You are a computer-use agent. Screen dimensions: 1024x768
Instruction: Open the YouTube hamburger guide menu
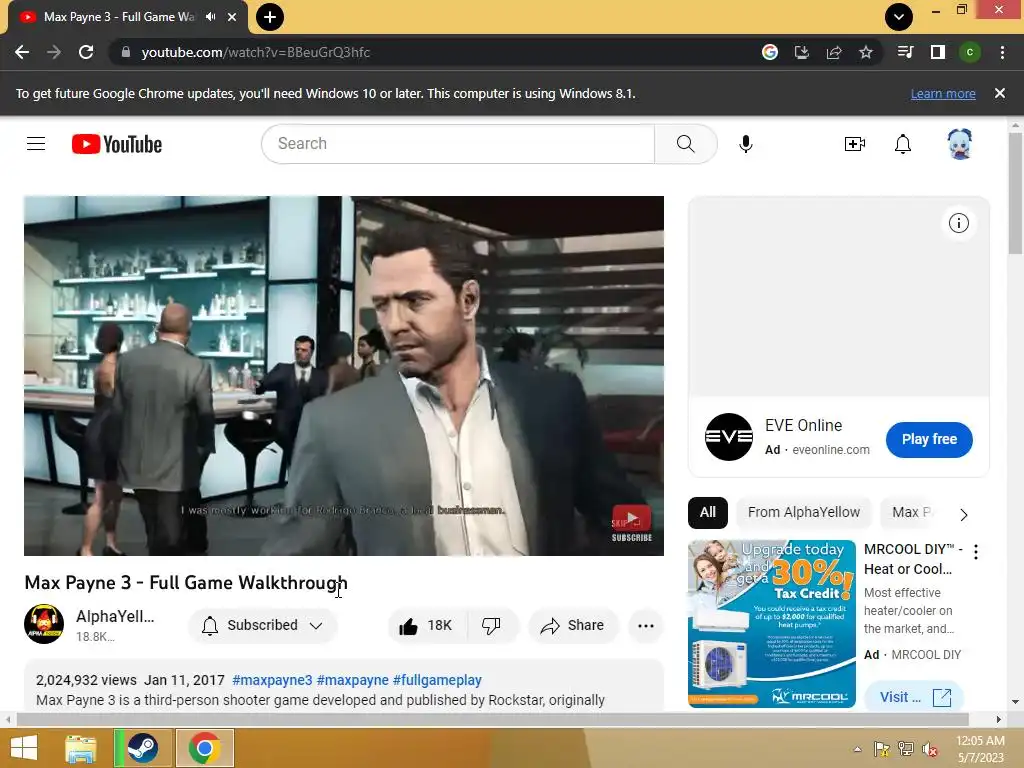pos(36,144)
